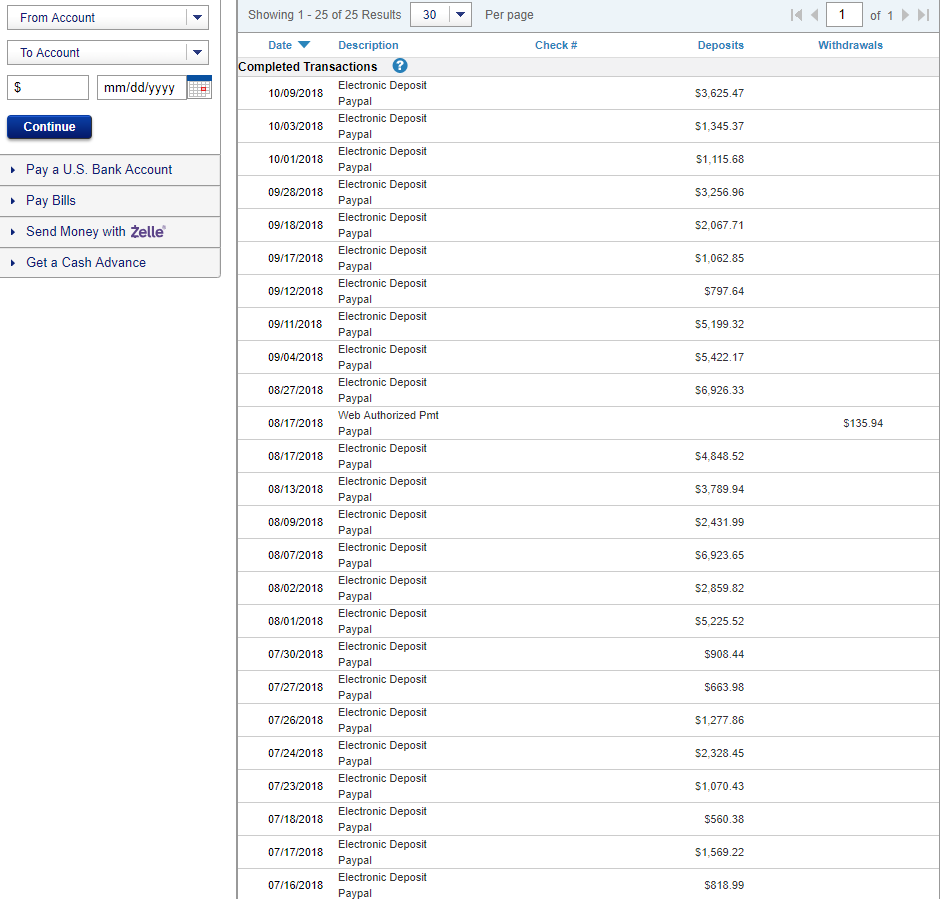Click the Showing 1 - 25 of 25 Results text

324,14
